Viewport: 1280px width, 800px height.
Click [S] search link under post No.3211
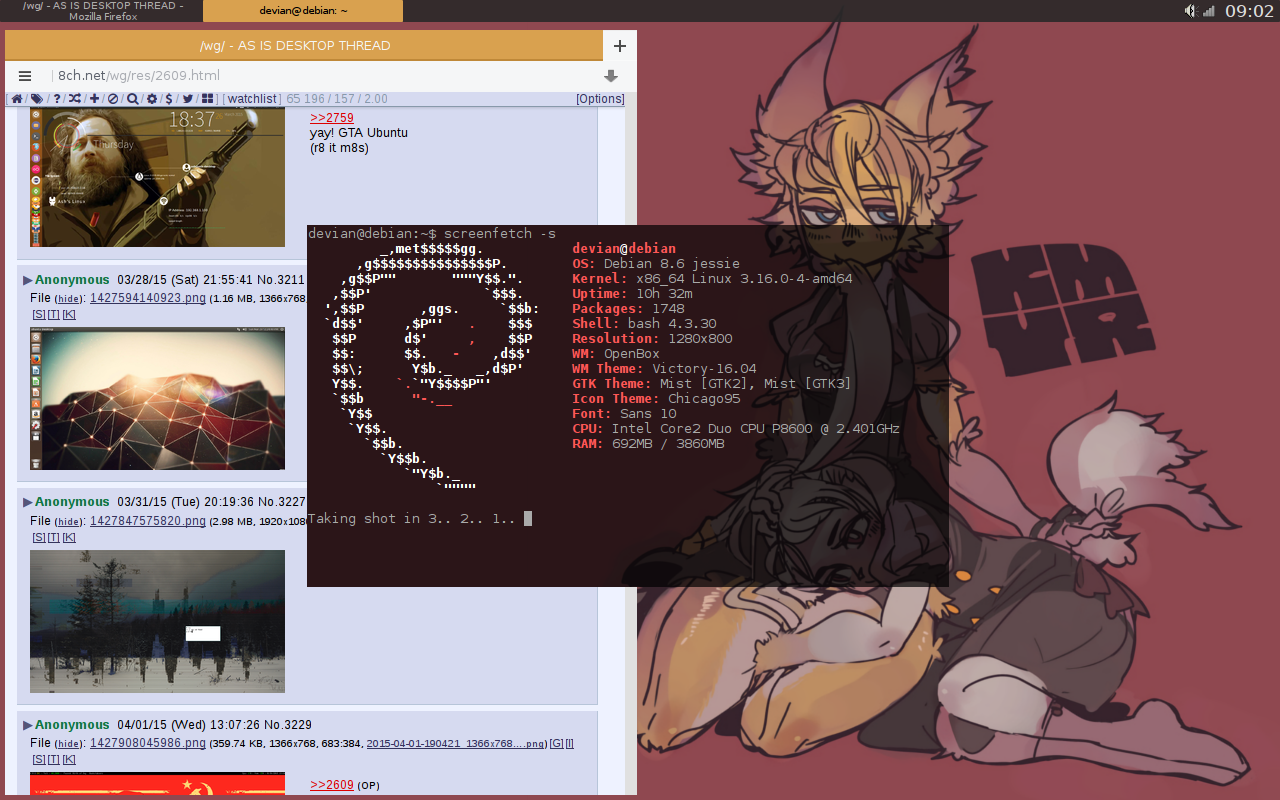[39, 315]
